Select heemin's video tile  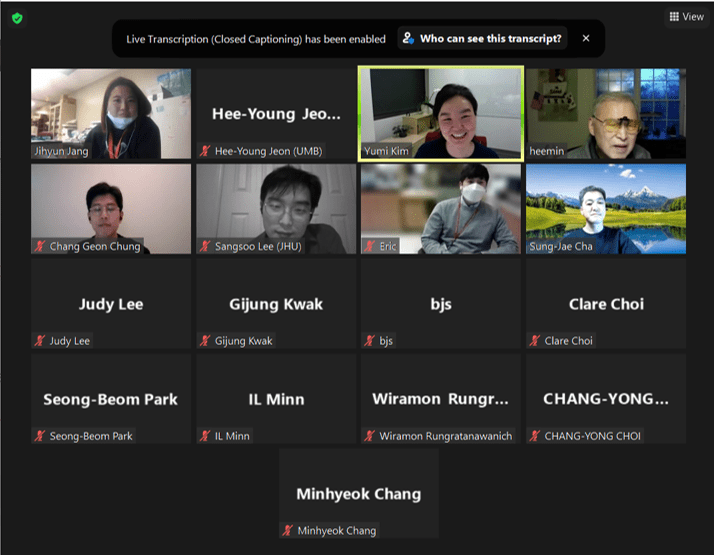(x=606, y=114)
